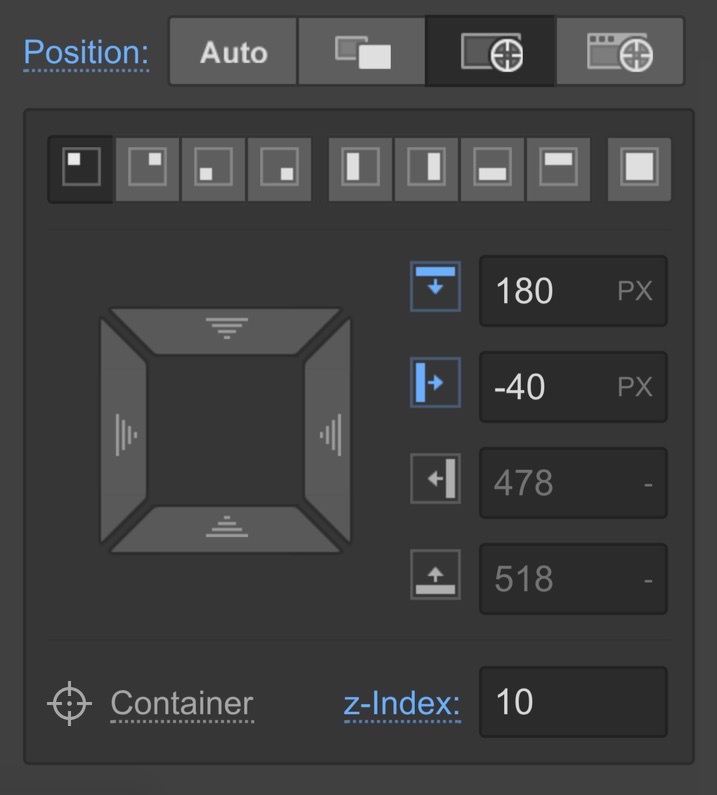Toggle the top offset icon
This screenshot has height=795, width=717.
(x=435, y=287)
